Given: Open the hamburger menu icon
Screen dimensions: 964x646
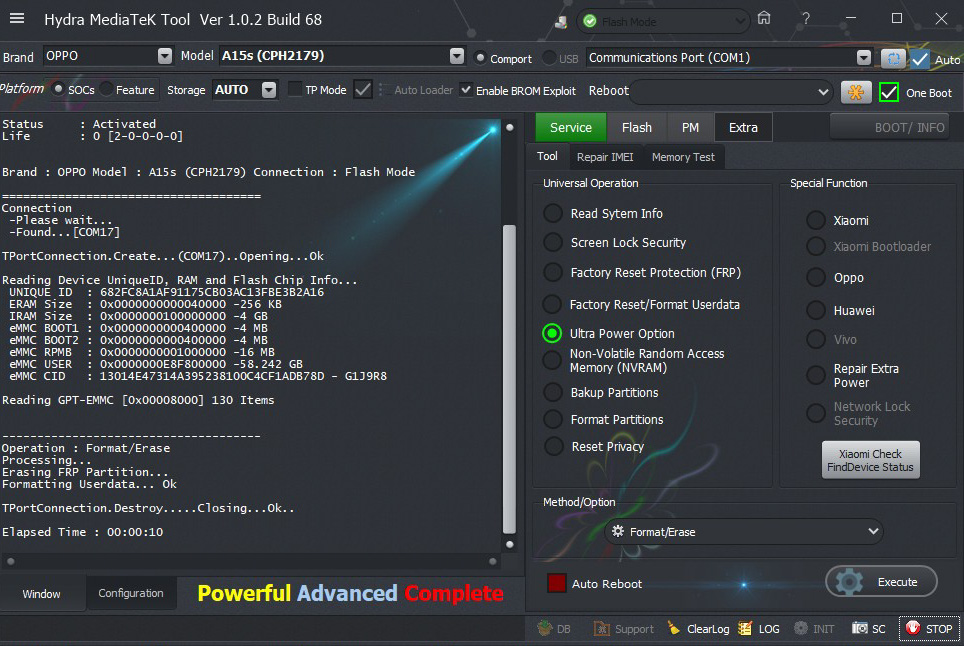Looking at the screenshot, I should click(x=17, y=19).
